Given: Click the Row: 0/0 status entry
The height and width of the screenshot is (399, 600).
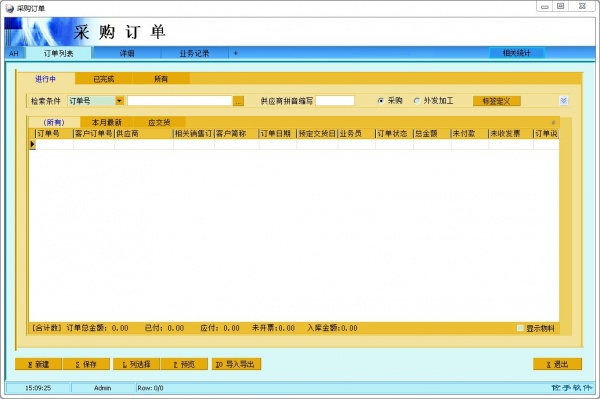Looking at the screenshot, I should pos(150,388).
